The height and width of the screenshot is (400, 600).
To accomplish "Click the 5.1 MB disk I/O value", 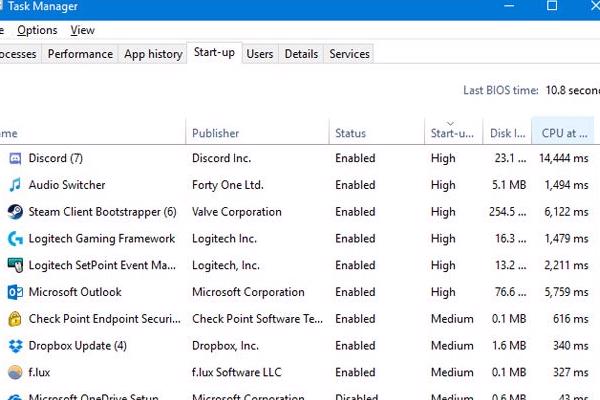I will click(509, 185).
